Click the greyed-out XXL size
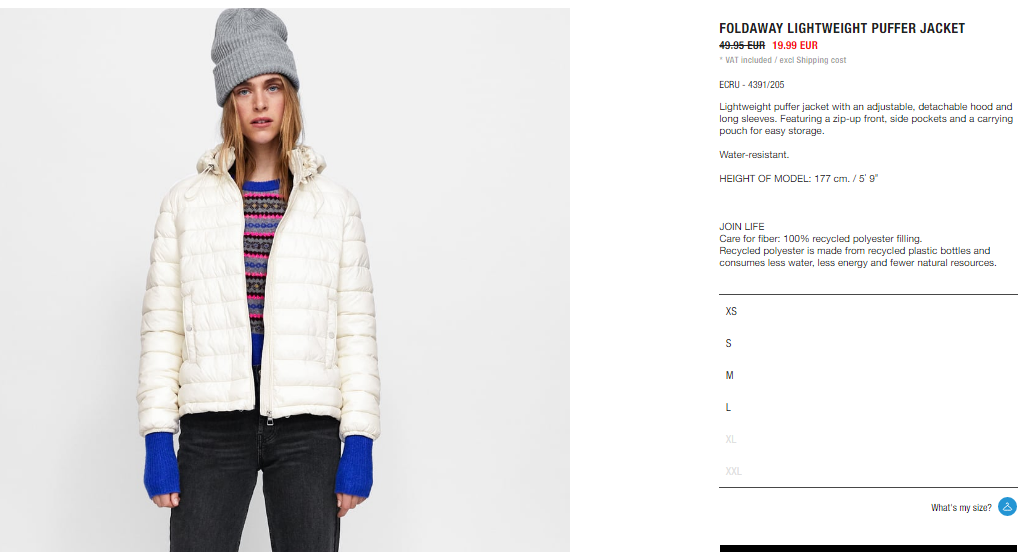Screen dimensions: 1021x552 click(x=868, y=471)
